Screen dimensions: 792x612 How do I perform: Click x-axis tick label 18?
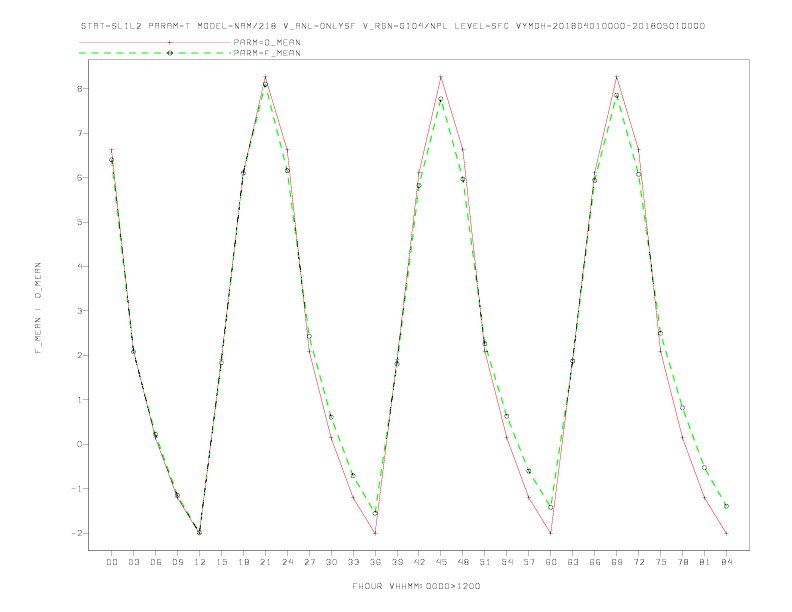(243, 562)
